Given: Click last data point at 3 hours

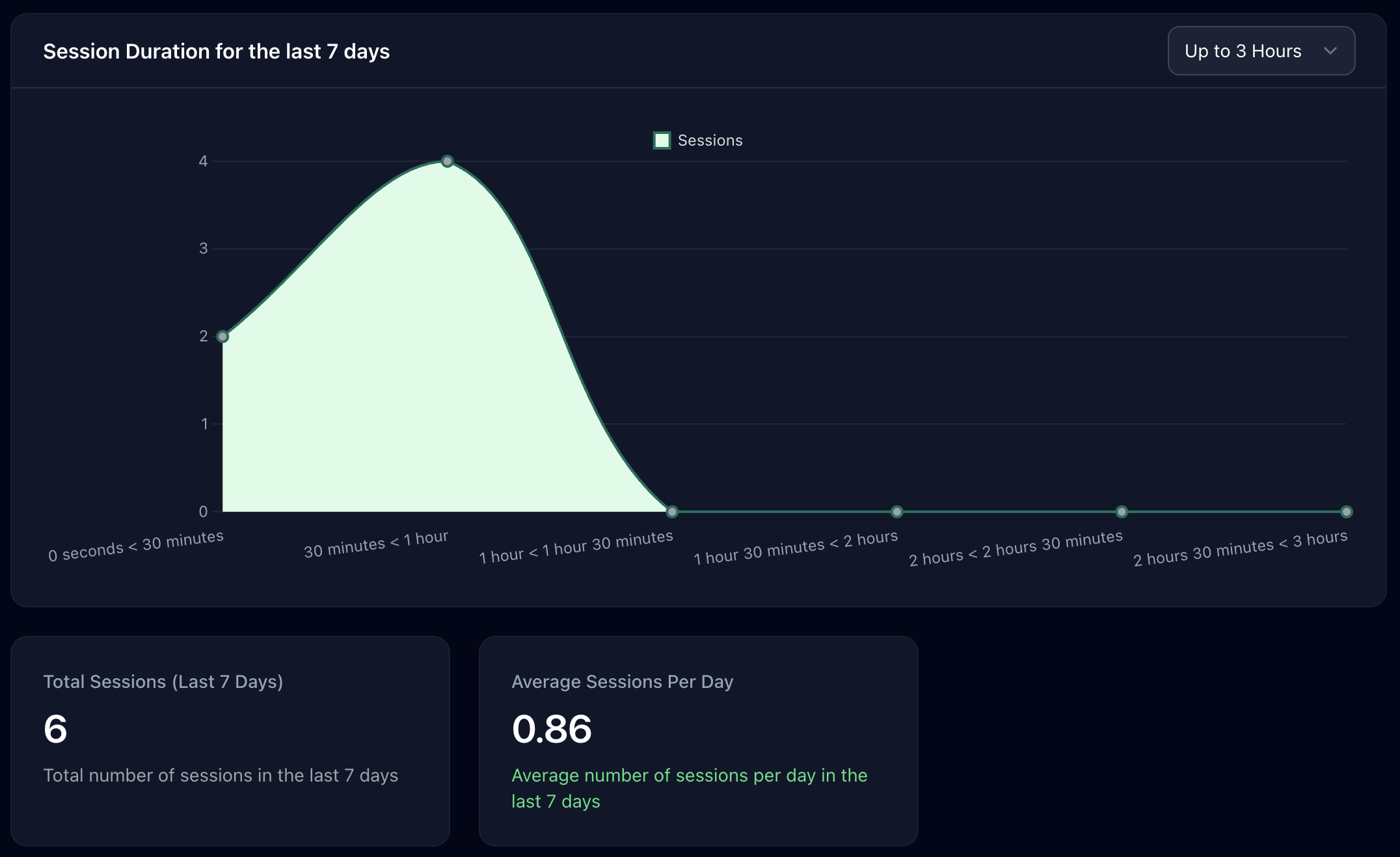Looking at the screenshot, I should point(1346,512).
